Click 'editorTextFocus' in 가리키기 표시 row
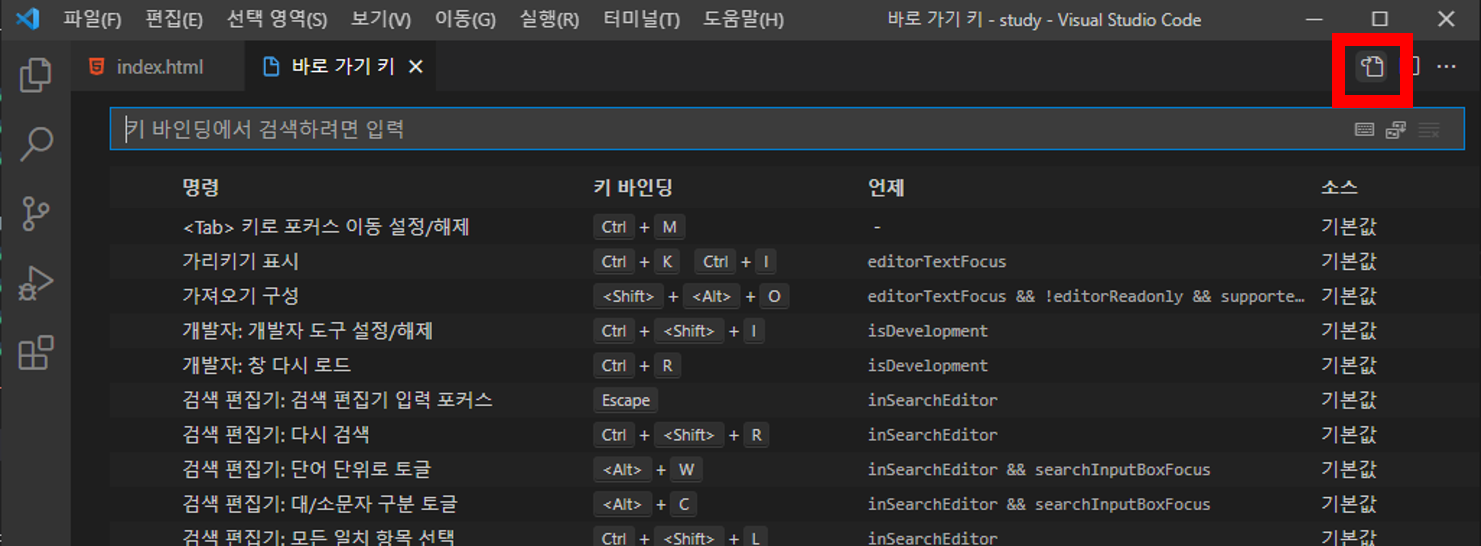This screenshot has width=1481, height=546. 937,262
